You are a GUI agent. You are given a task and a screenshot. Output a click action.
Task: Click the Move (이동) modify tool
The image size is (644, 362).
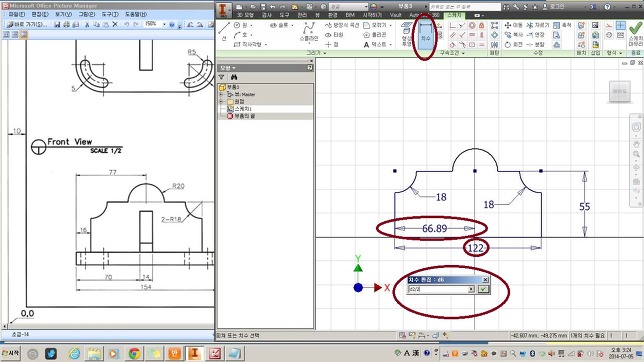pyautogui.click(x=514, y=25)
